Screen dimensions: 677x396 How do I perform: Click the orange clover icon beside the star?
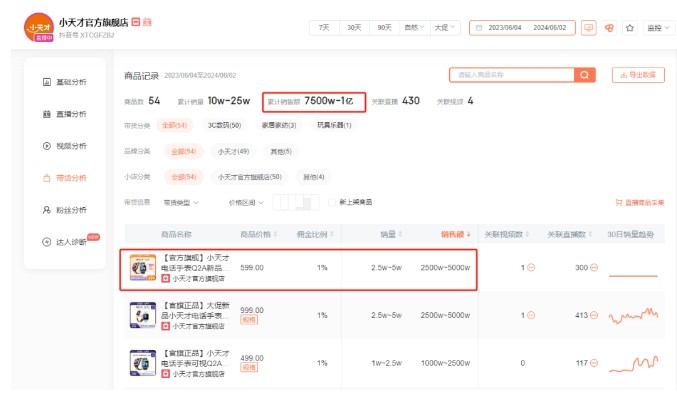[x=609, y=28]
